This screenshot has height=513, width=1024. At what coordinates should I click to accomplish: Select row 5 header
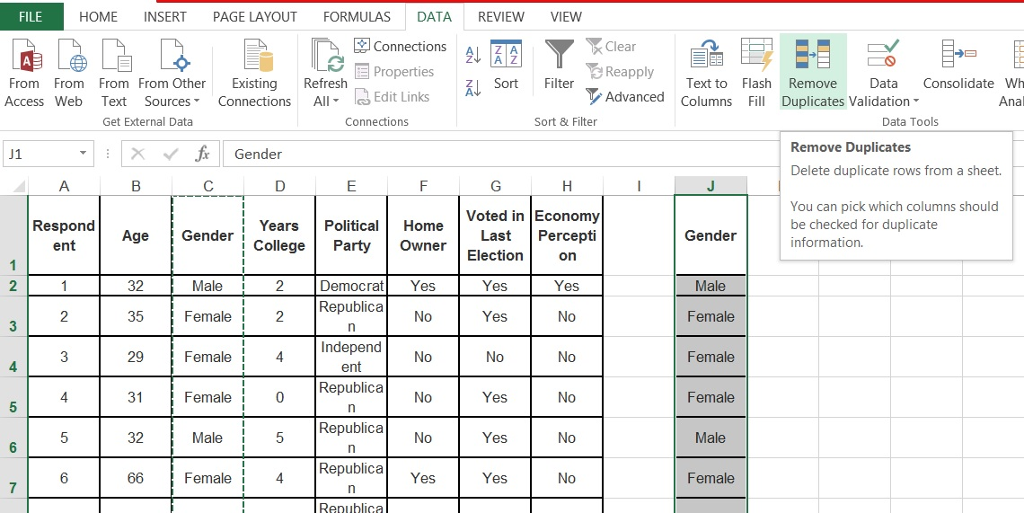point(14,397)
